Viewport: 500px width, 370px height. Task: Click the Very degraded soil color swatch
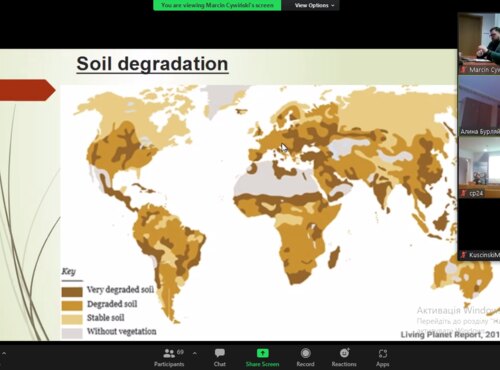click(72, 292)
